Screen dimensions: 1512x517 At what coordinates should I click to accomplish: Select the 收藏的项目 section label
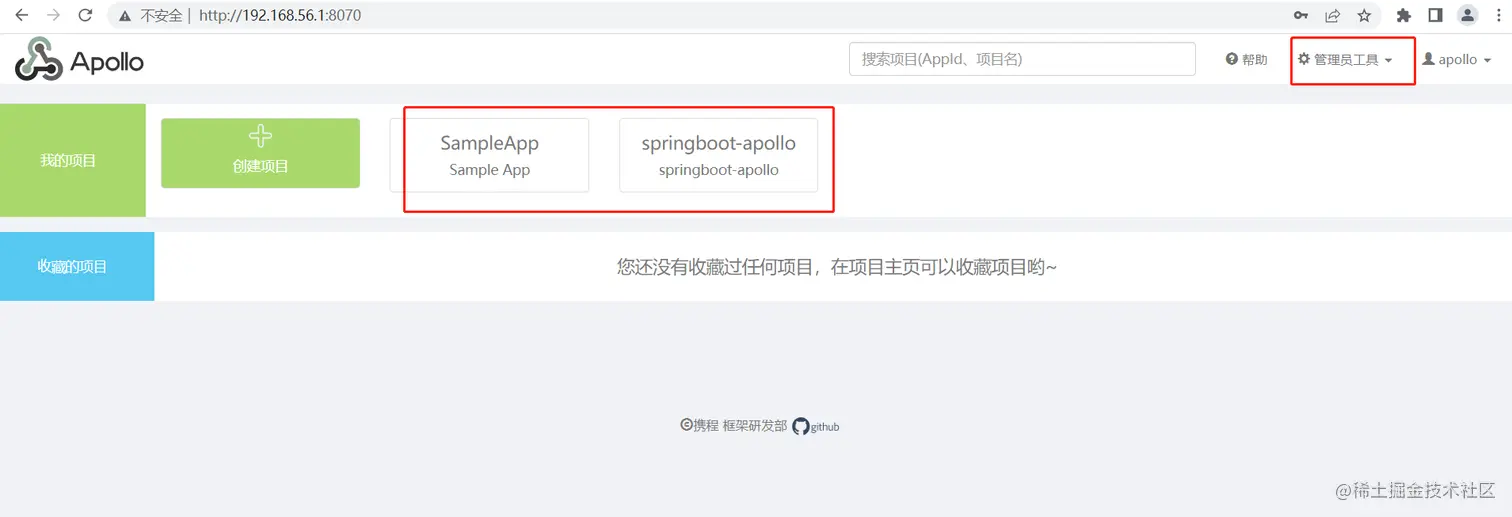click(77, 266)
